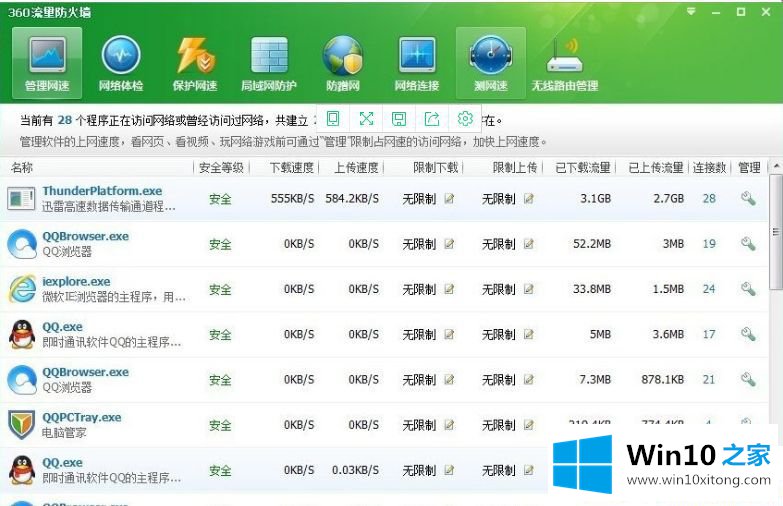Image resolution: width=783 pixels, height=506 pixels.
Task: Click the iexplore.exe program name
Action: 76,282
